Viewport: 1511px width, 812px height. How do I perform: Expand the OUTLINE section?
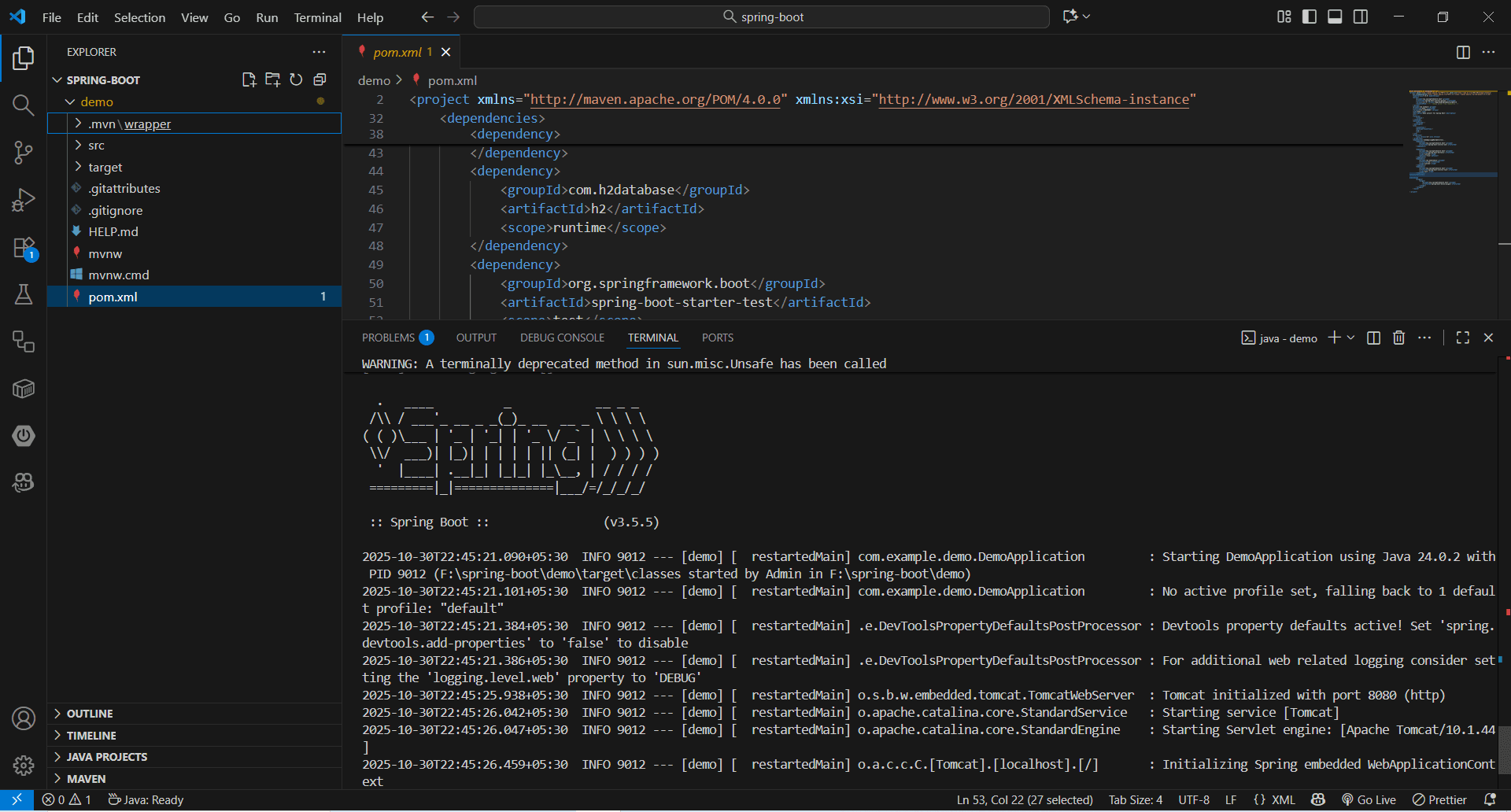pos(194,714)
